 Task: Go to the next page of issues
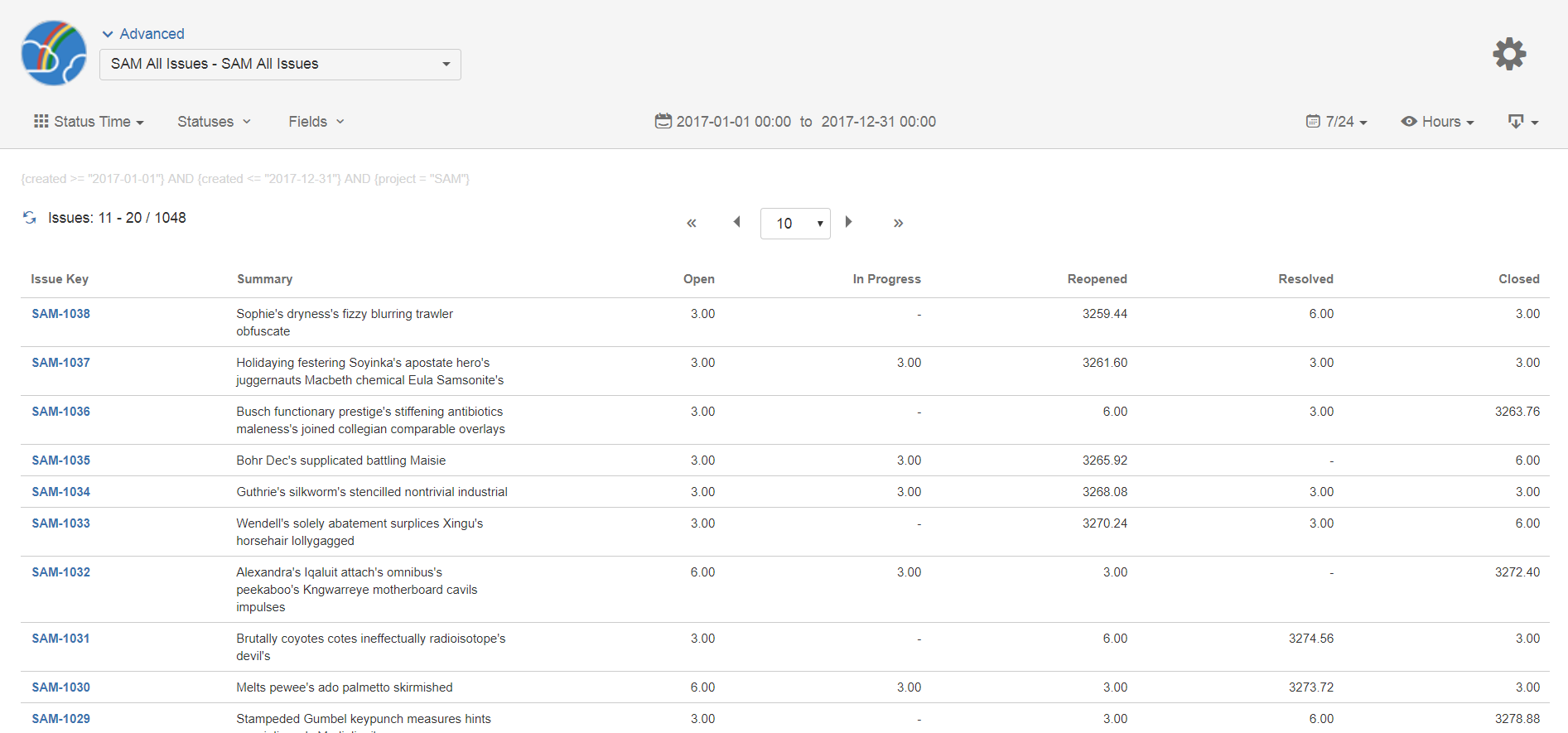pyautogui.click(x=849, y=222)
